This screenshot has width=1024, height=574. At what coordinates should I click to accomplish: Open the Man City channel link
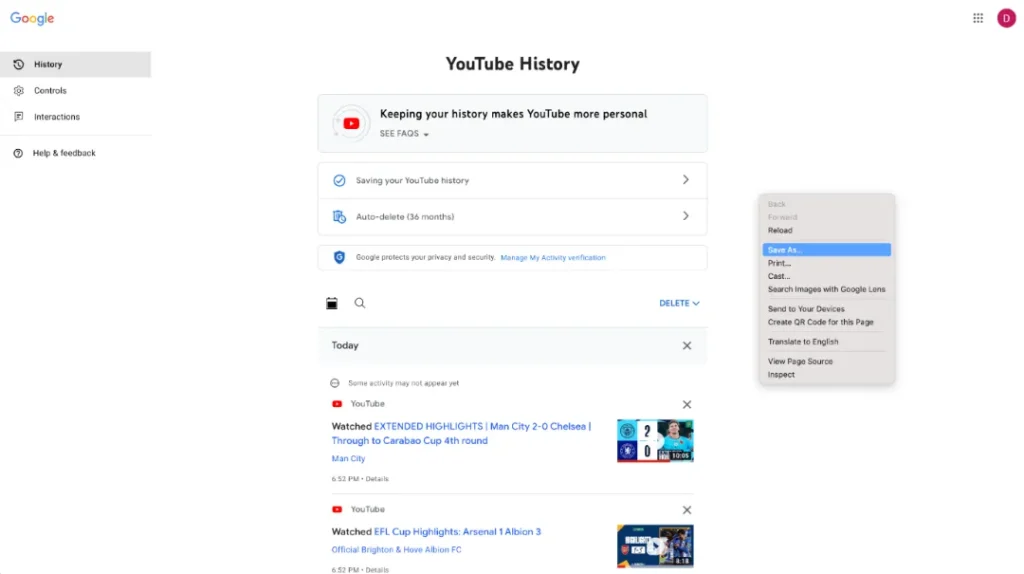[348, 459]
